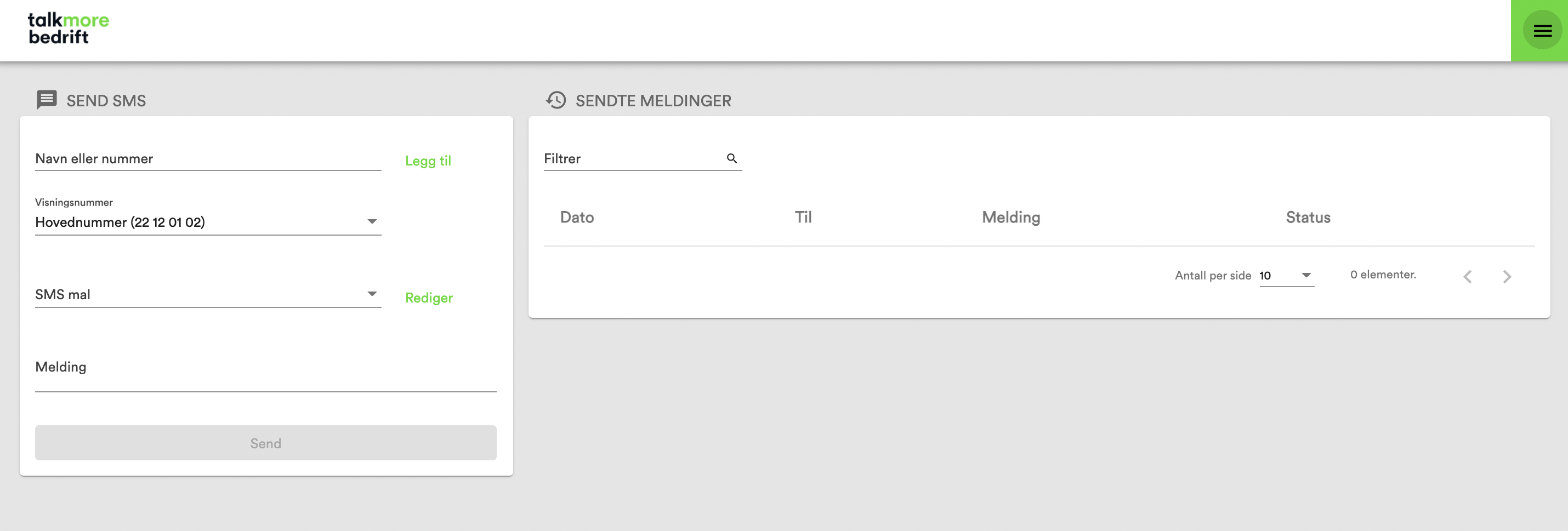Click the Sendte meldinger history clock icon
The image size is (1568, 531).
pyautogui.click(x=556, y=100)
